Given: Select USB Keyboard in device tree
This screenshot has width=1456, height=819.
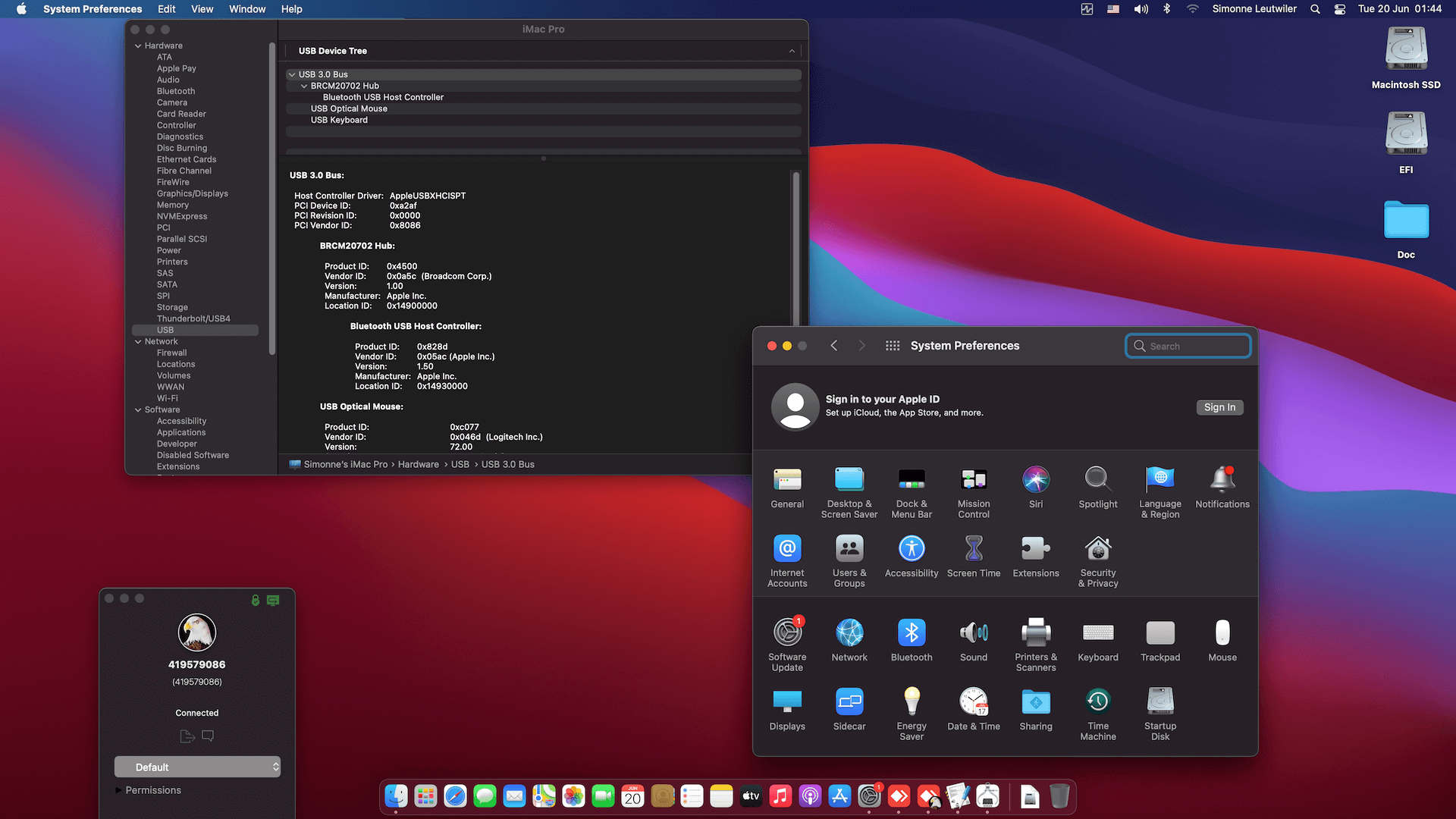Looking at the screenshot, I should point(544,120).
